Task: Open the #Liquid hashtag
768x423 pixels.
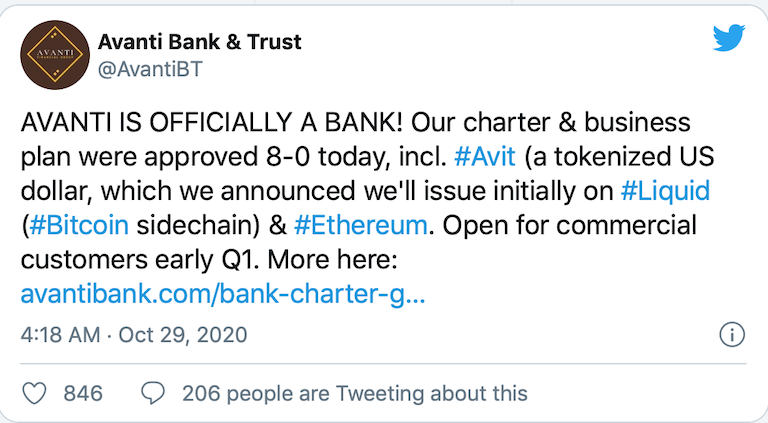Action: pyautogui.click(x=665, y=191)
